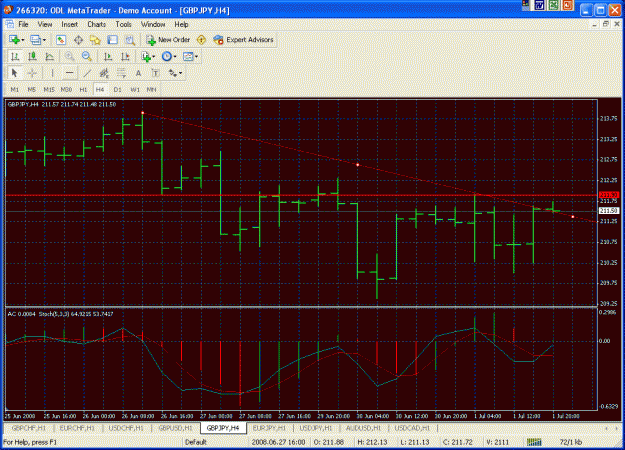Viewport: 625px width, 450px height.
Task: Select the Text Label 'T' tool
Action: 155,73
